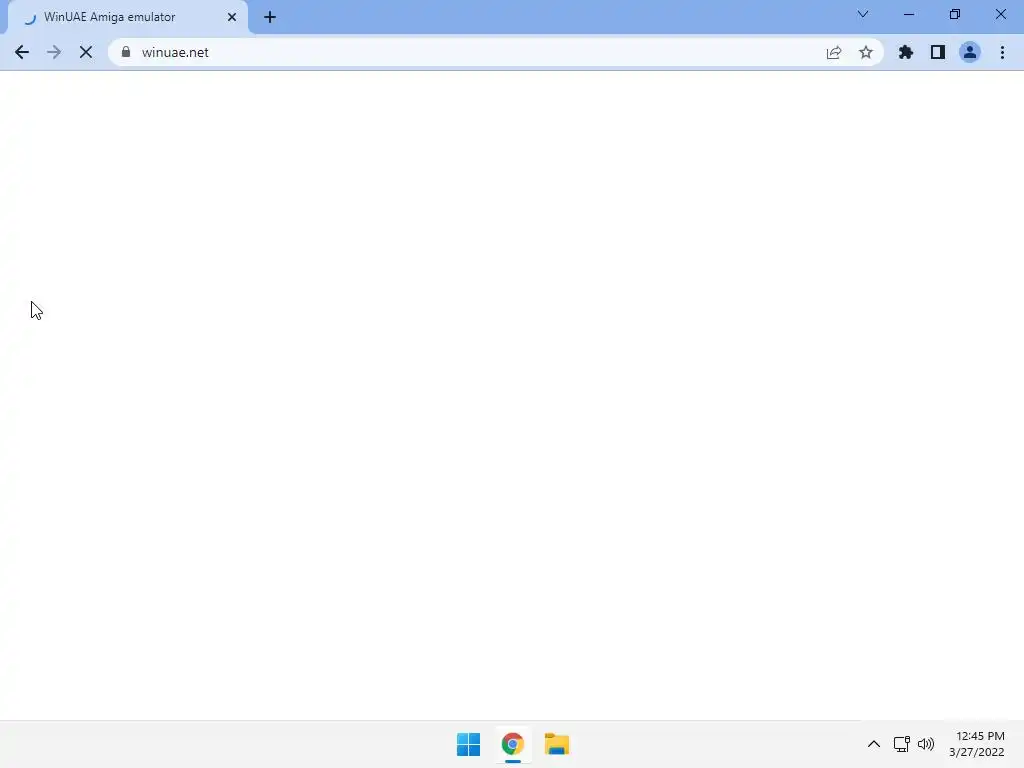Restore down the Chrome window
The image size is (1024, 768).
point(955,14)
